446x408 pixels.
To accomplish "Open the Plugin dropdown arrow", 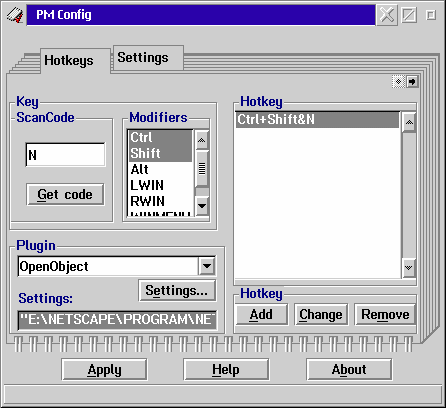I will click(x=207, y=266).
